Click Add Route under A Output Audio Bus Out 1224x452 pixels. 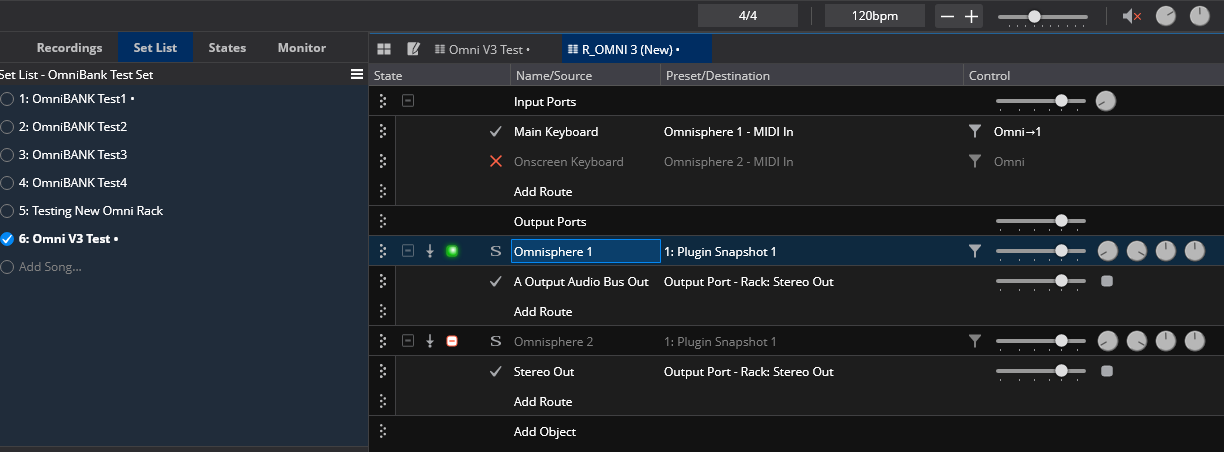(543, 311)
